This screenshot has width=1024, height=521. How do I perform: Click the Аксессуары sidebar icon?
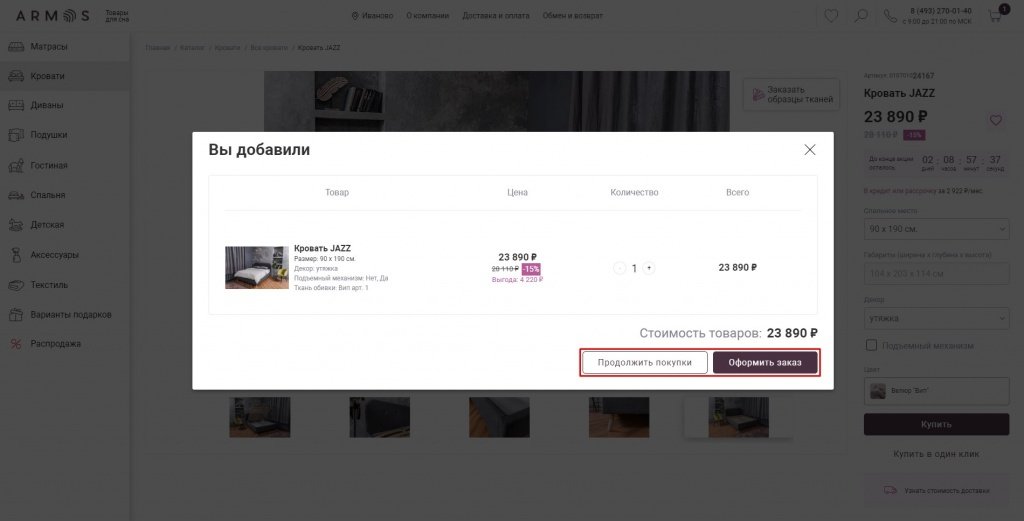click(16, 255)
